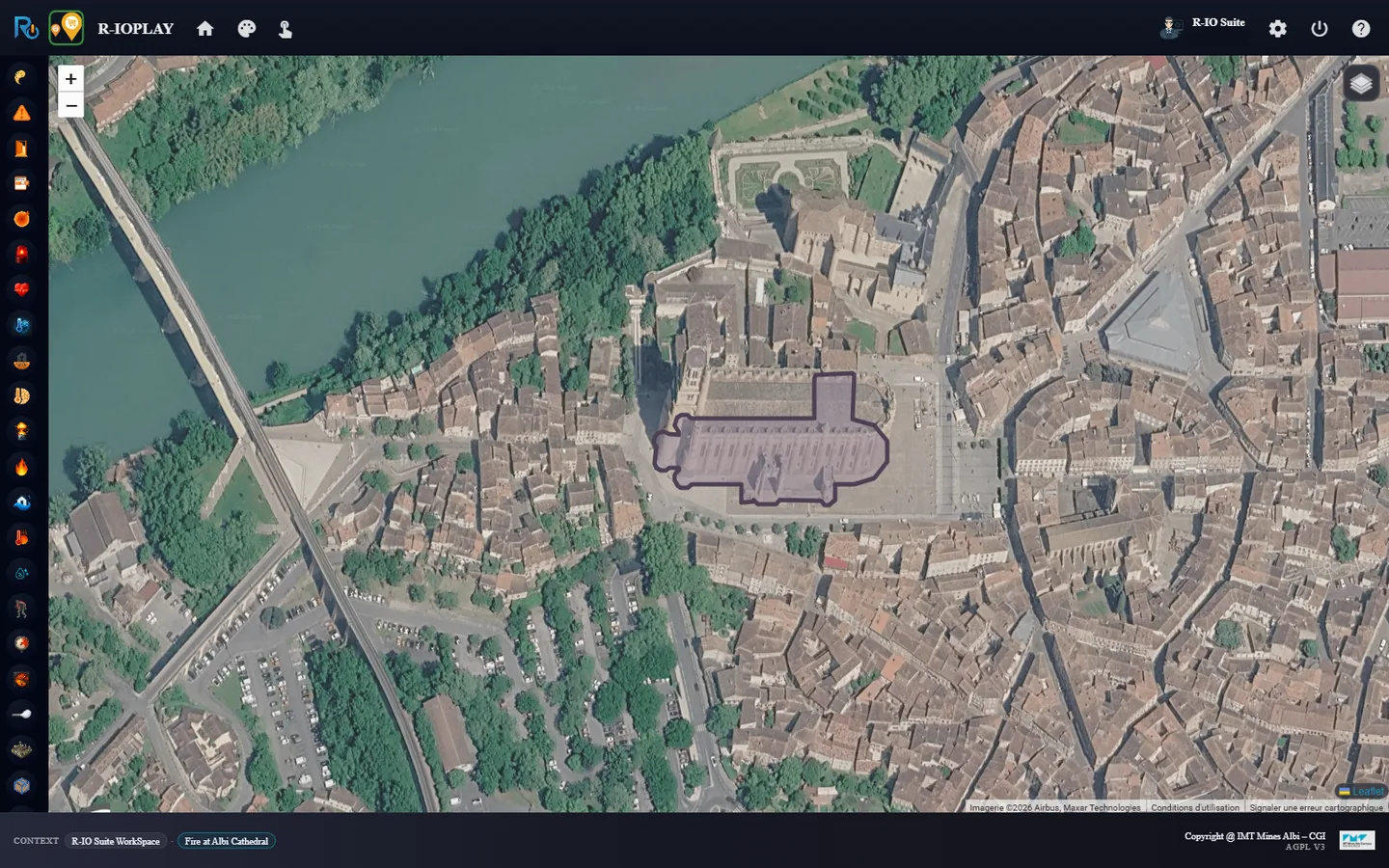This screenshot has height=868, width=1389.
Task: Select the injured person sidebar icon
Action: pyautogui.click(x=21, y=609)
